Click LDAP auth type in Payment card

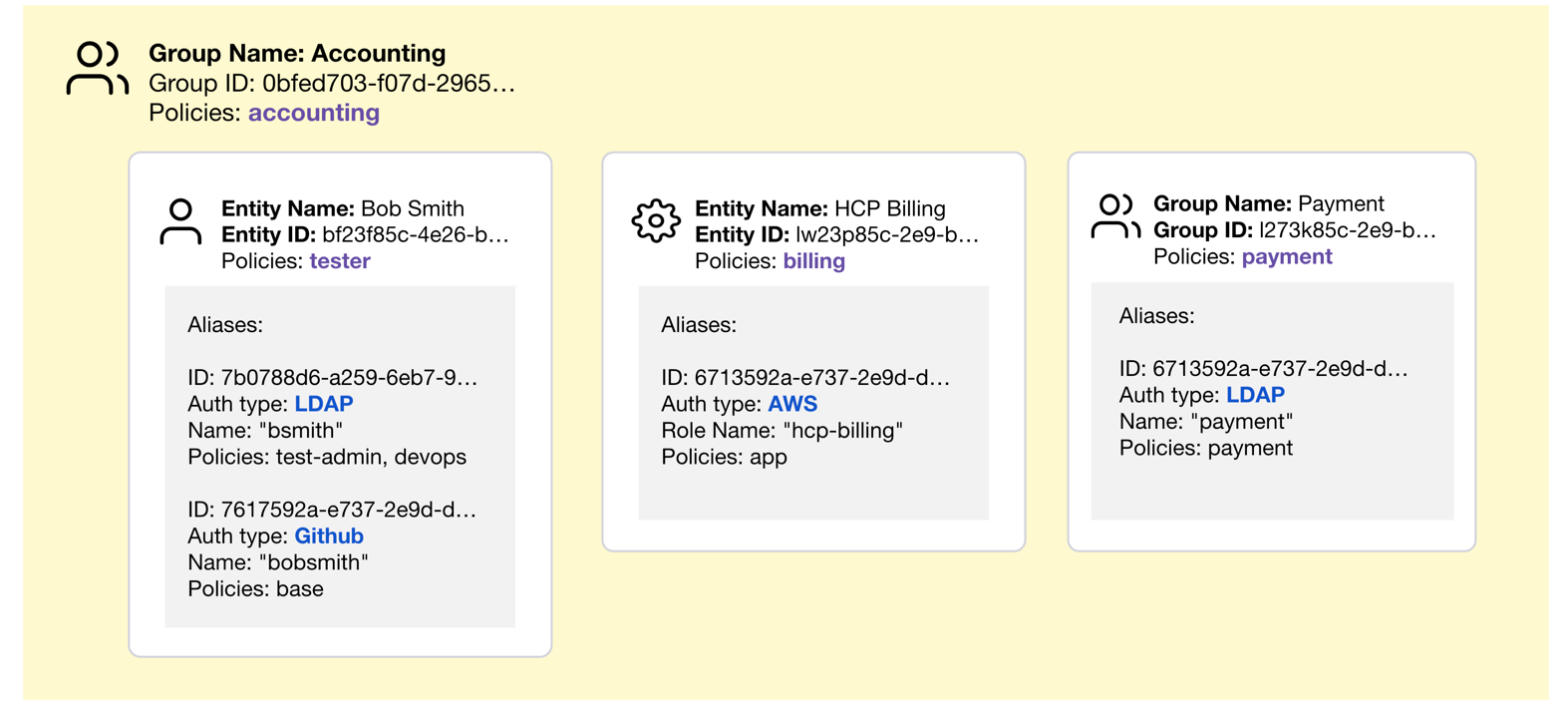[1255, 395]
